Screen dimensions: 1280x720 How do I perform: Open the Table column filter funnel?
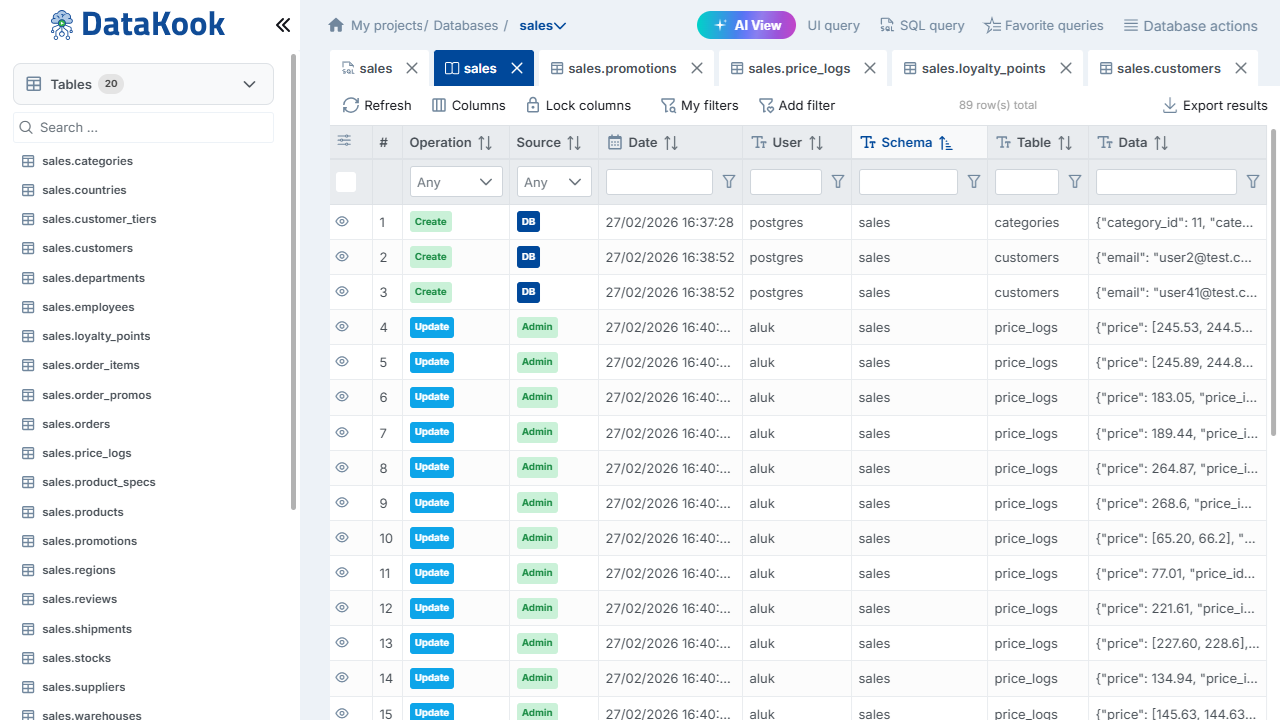pos(1075,182)
